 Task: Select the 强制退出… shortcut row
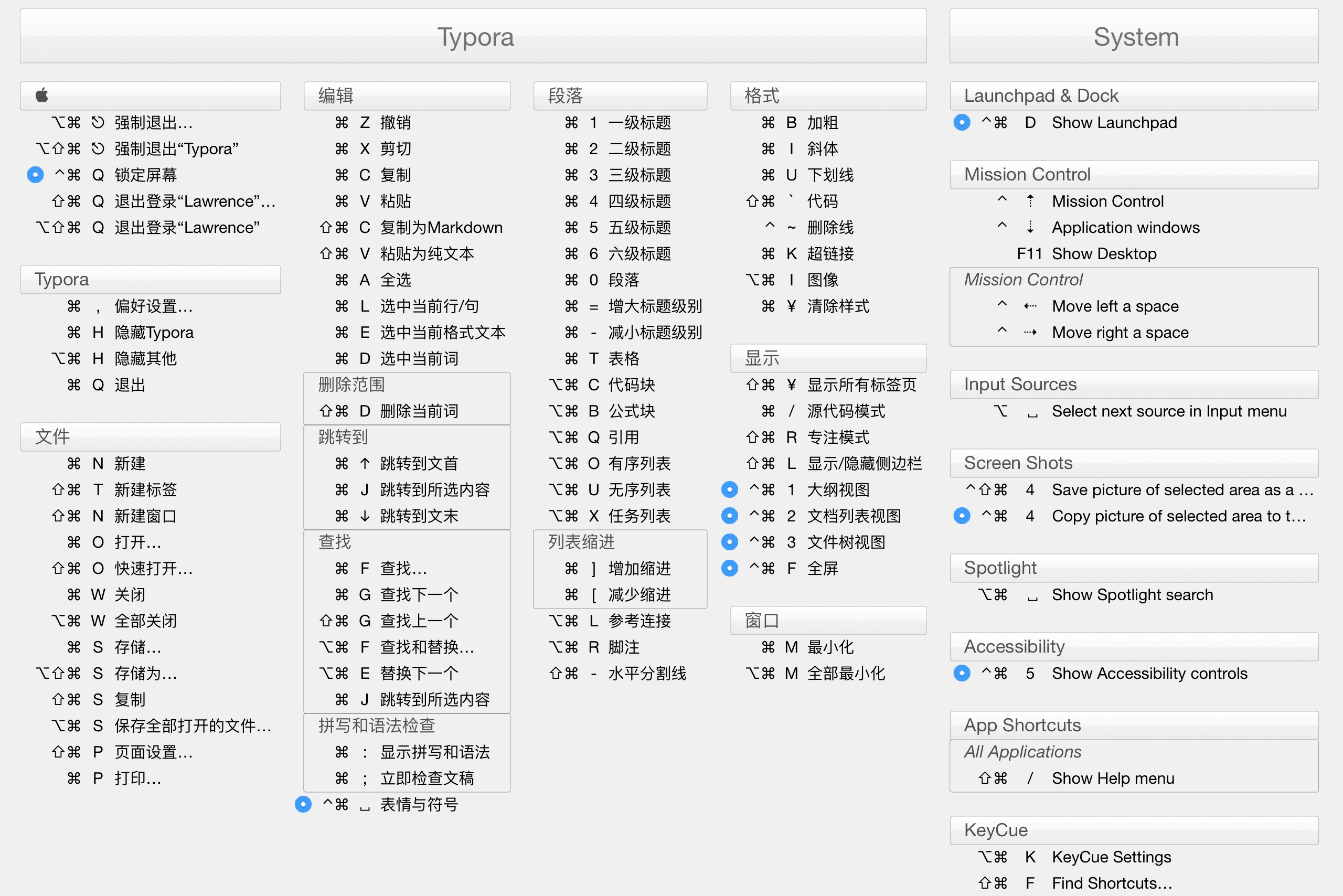[122, 122]
